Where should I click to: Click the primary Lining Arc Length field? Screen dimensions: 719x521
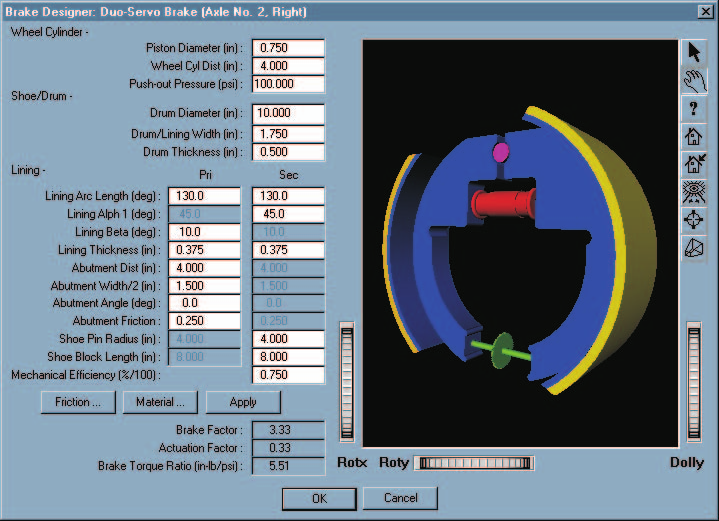pos(205,196)
